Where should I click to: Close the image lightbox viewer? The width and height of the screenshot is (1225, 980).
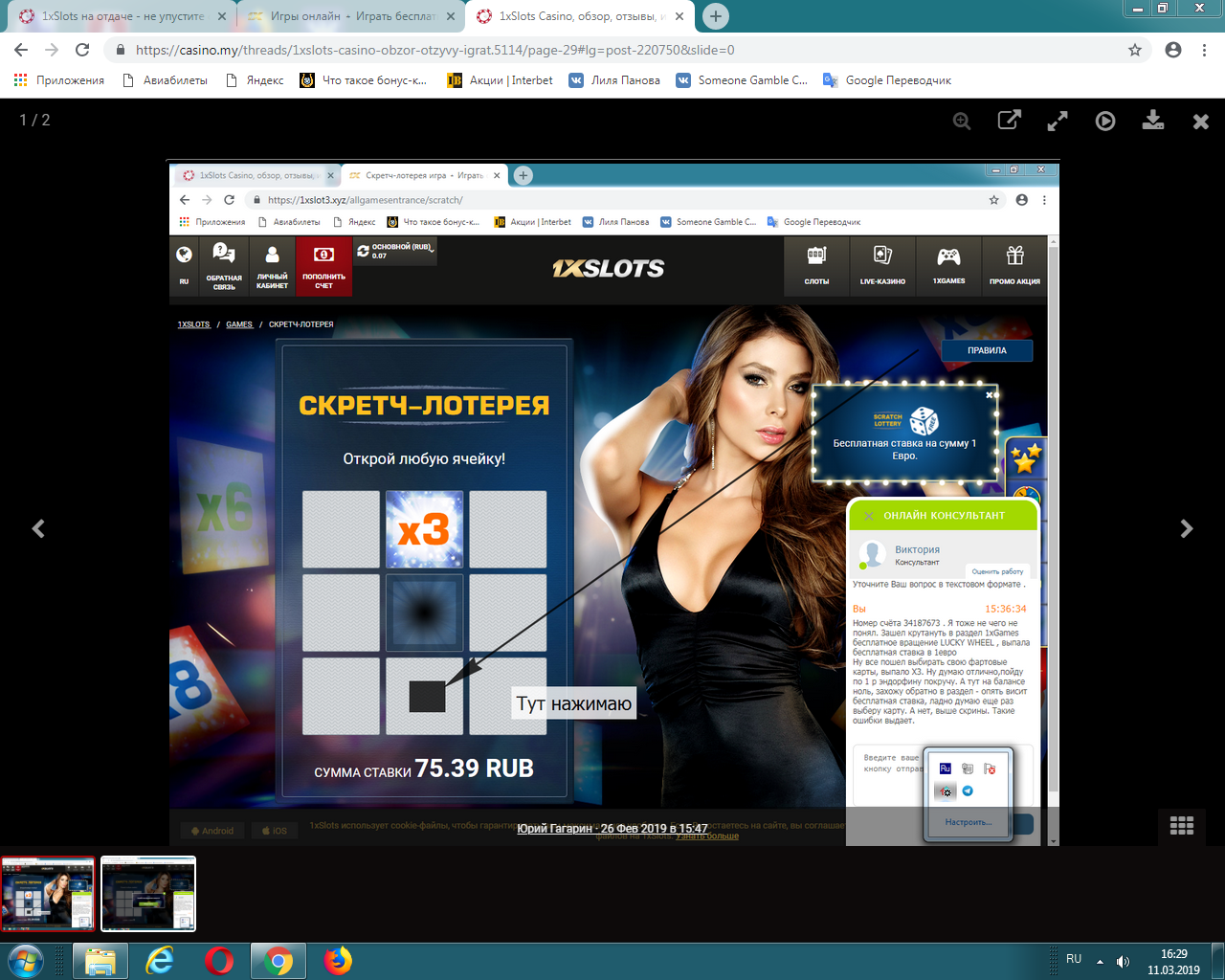(x=1201, y=121)
